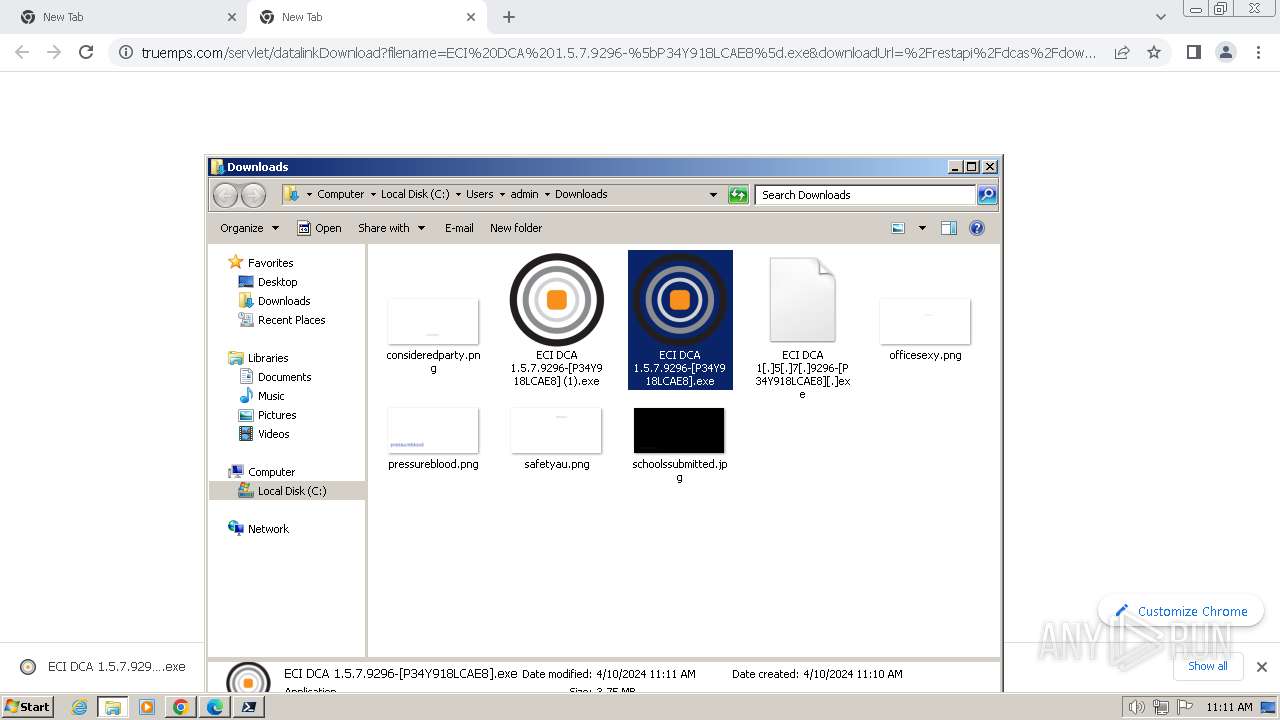Close the Chrome downloads bar

[x=1262, y=667]
